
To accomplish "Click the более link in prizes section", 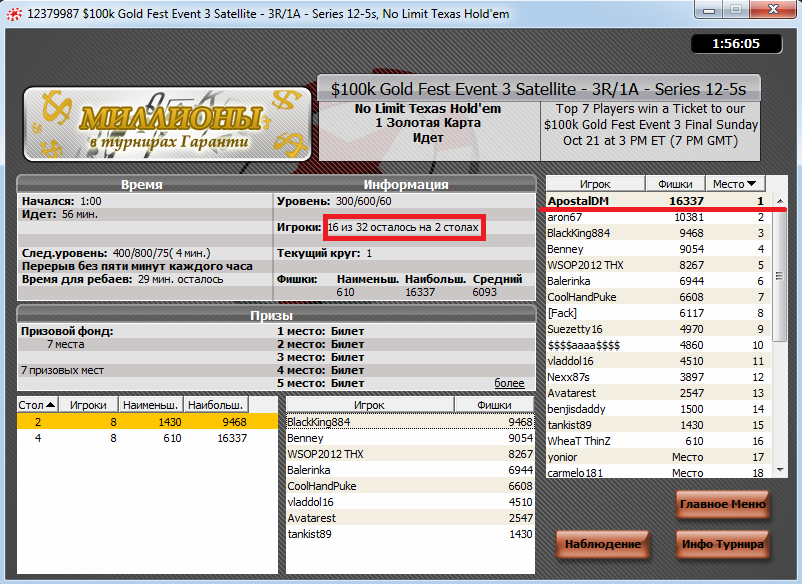I will (x=509, y=383).
